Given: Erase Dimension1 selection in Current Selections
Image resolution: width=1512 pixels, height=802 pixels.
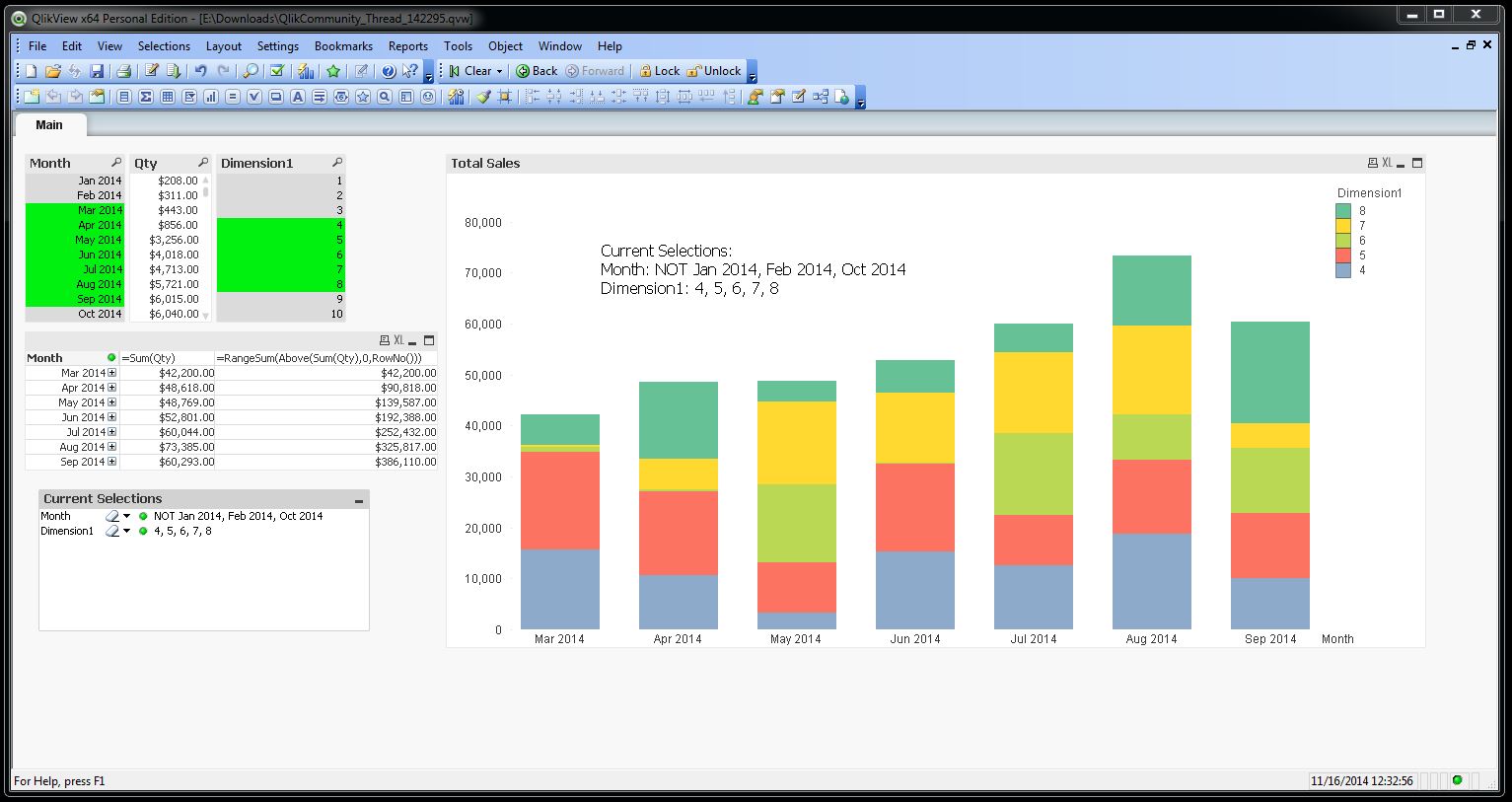Looking at the screenshot, I should pos(111,531).
